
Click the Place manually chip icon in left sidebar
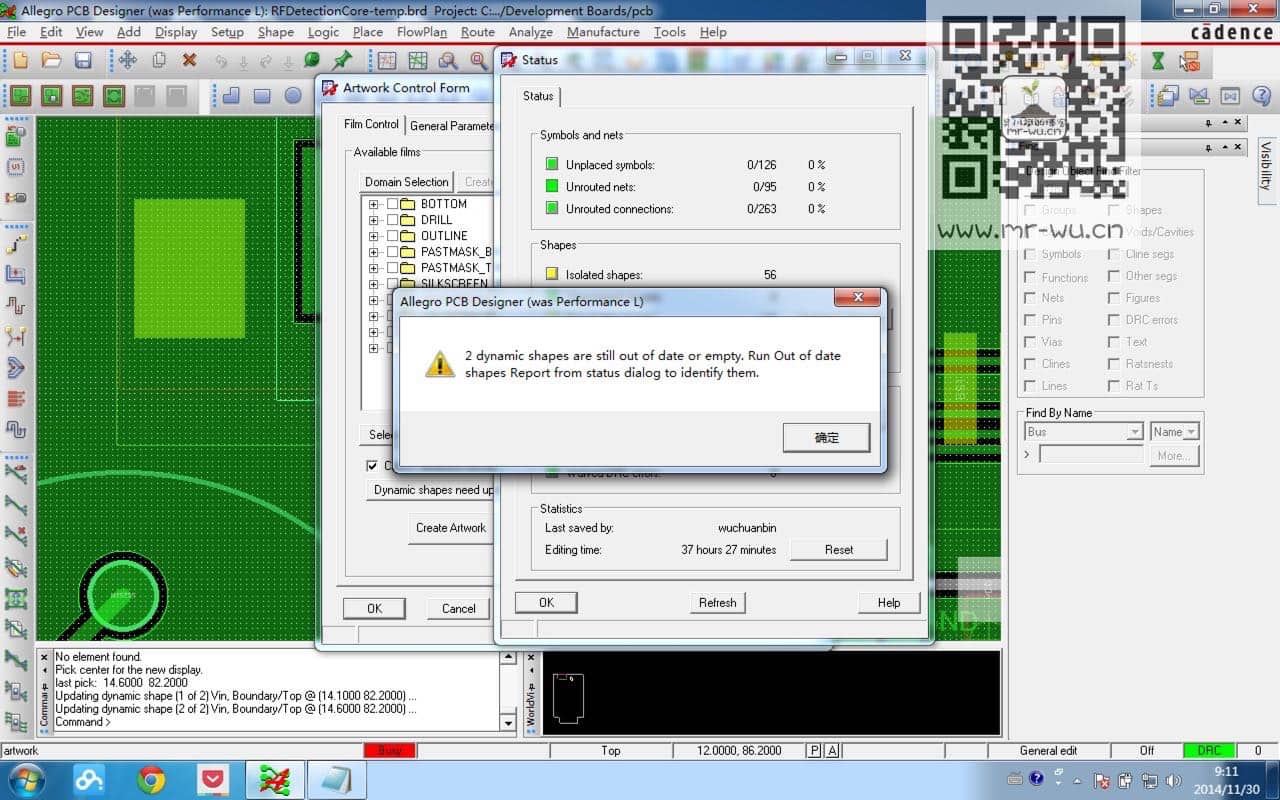15,166
